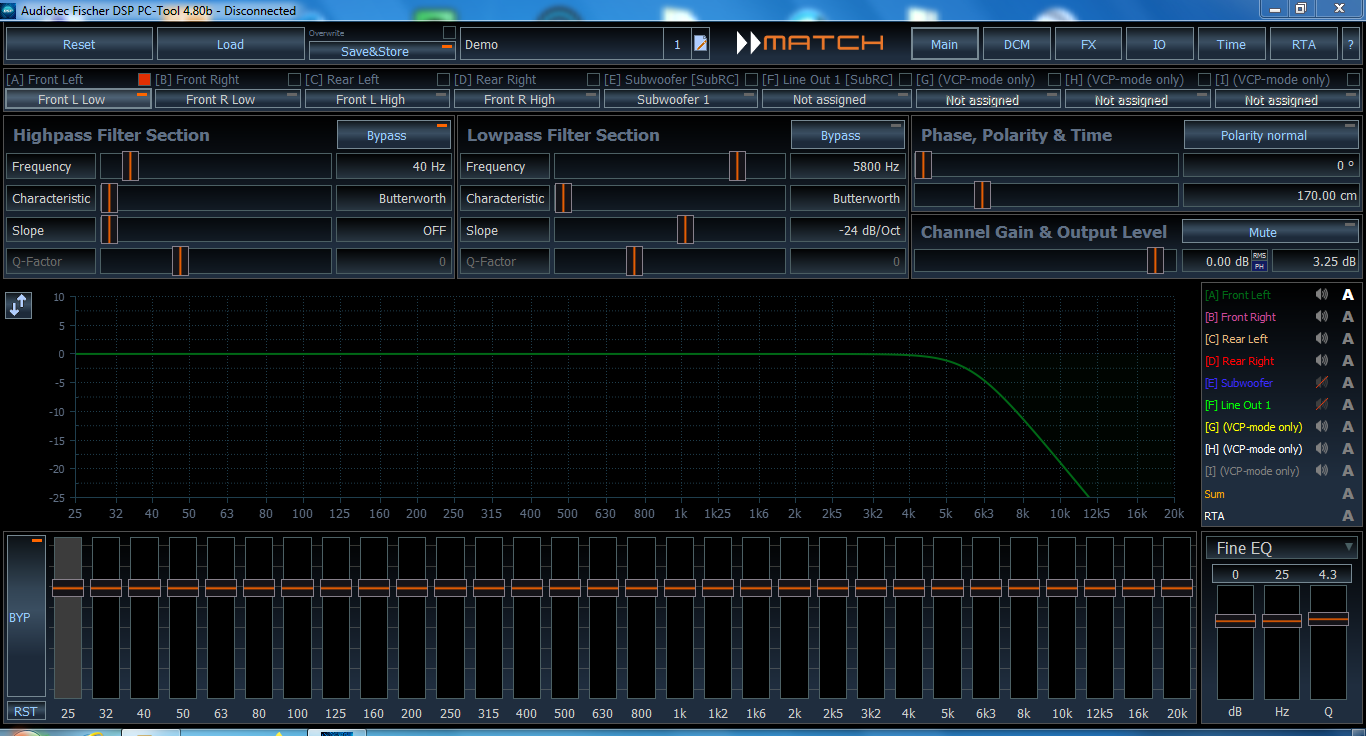Image resolution: width=1366 pixels, height=736 pixels.
Task: Click speaker icon for [G] VCP-mode channel
Action: [x=1322, y=427]
